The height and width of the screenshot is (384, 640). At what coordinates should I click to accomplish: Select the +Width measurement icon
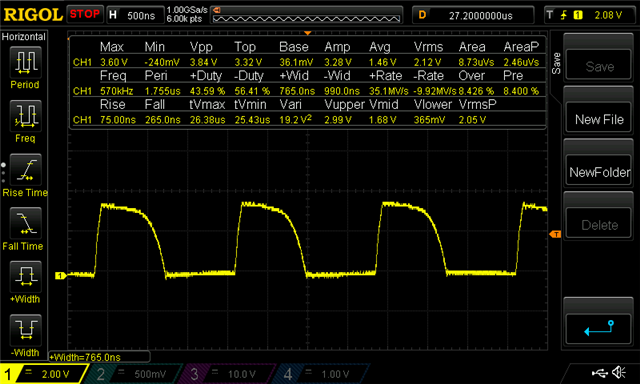pyautogui.click(x=25, y=277)
